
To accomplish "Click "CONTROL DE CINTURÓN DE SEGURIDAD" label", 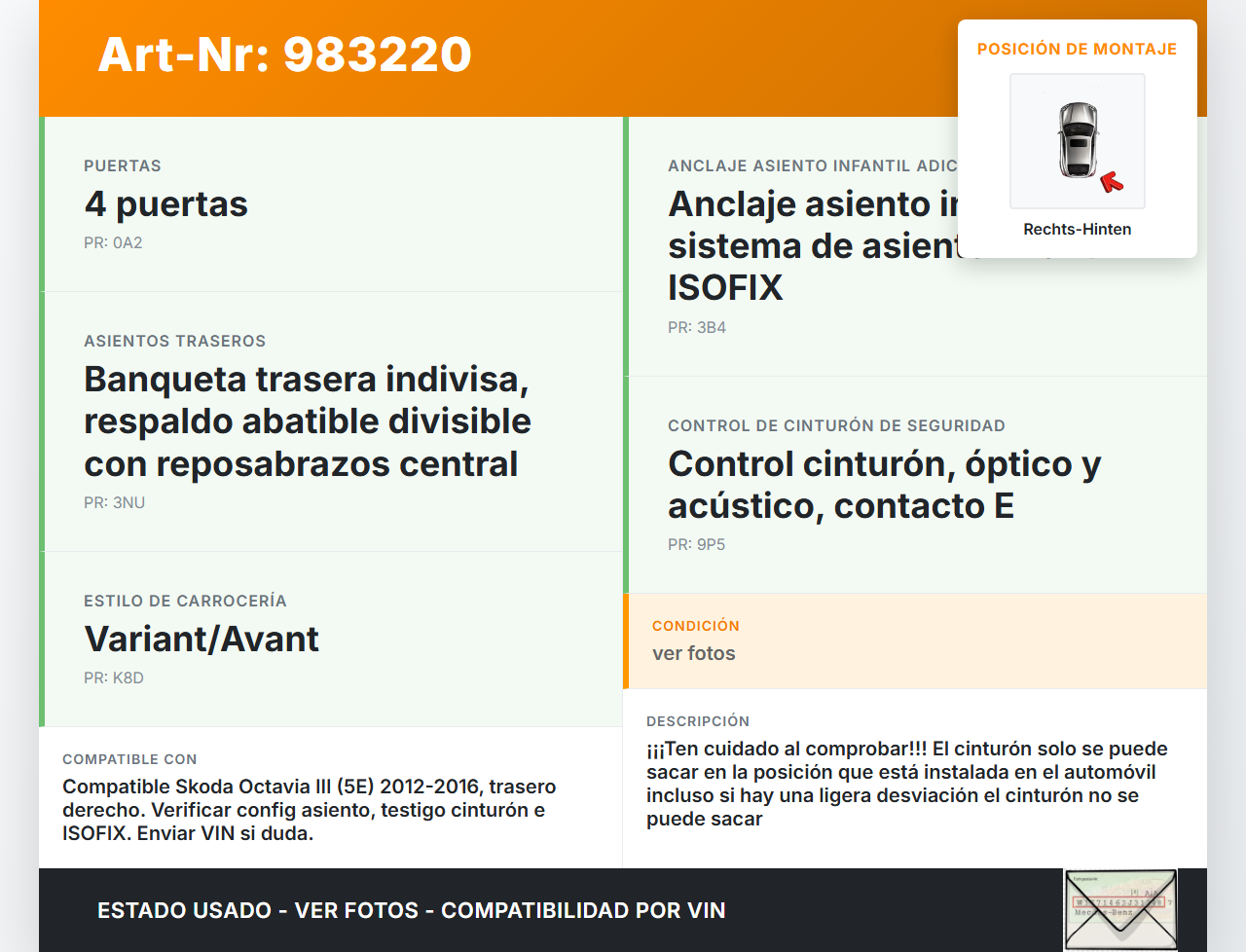I will pyautogui.click(x=837, y=426).
